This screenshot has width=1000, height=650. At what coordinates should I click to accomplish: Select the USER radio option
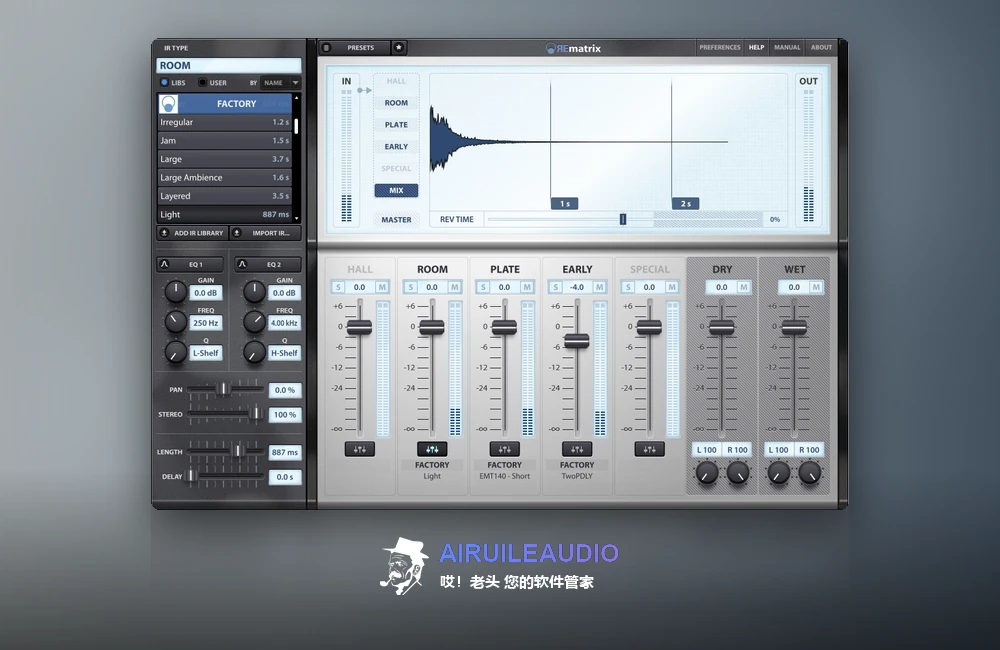(203, 82)
